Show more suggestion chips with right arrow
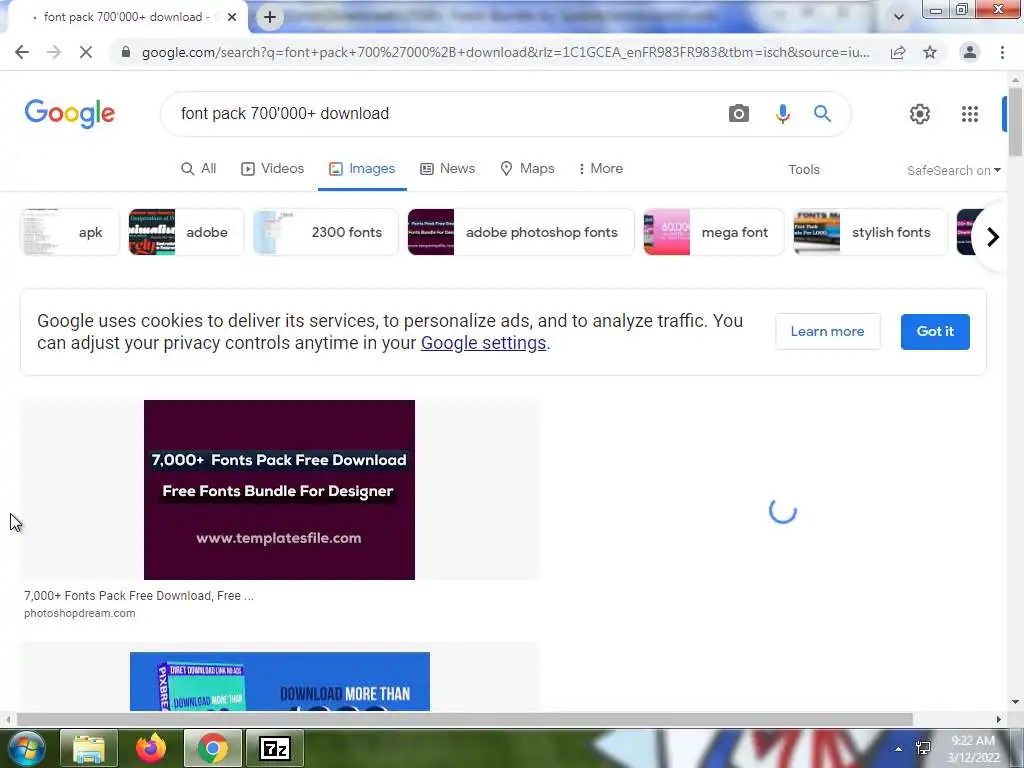Viewport: 1024px width, 768px height. click(993, 236)
